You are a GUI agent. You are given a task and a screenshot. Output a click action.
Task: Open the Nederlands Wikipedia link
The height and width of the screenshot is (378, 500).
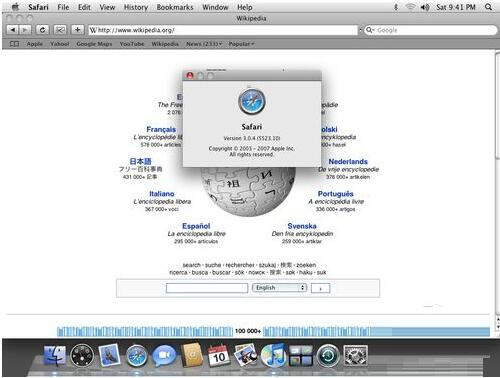point(348,161)
